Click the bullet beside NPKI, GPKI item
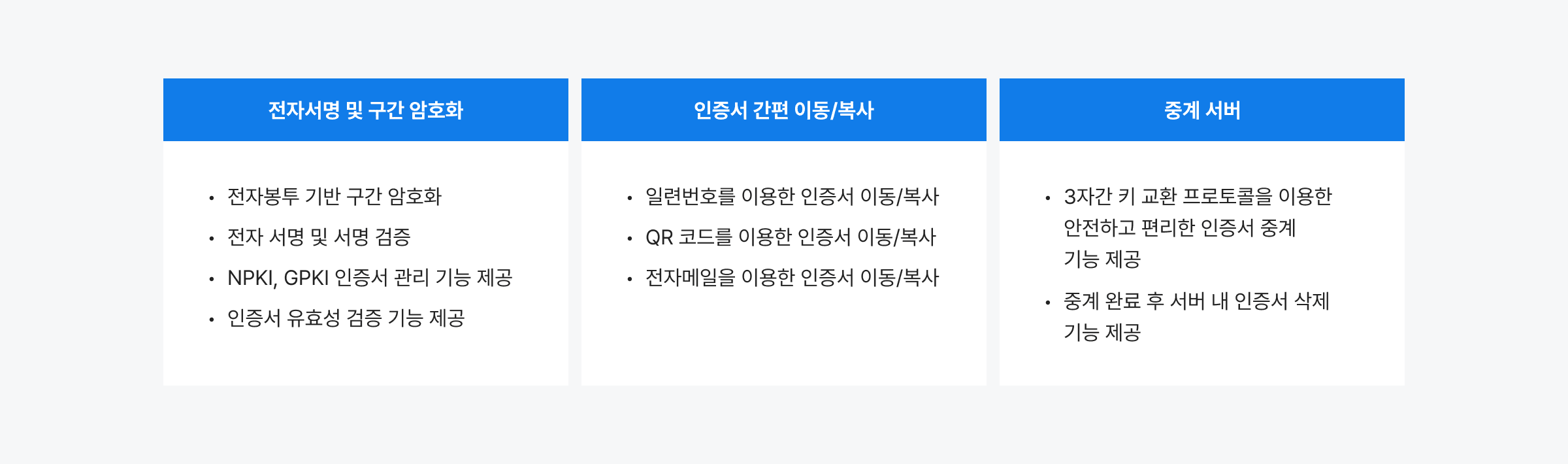Viewport: 1568px width, 464px height. click(x=212, y=279)
